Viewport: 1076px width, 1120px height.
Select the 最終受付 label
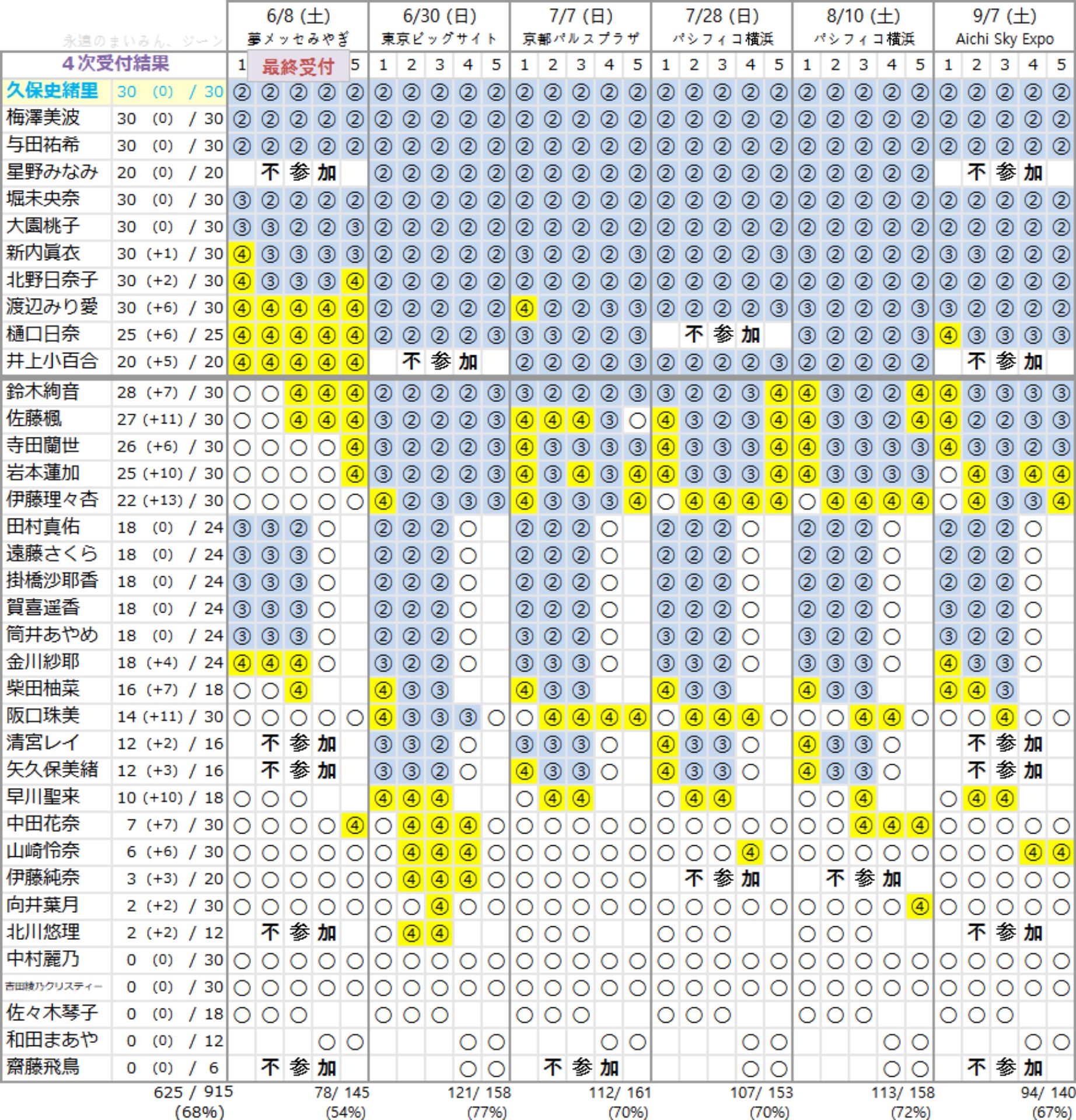[298, 66]
